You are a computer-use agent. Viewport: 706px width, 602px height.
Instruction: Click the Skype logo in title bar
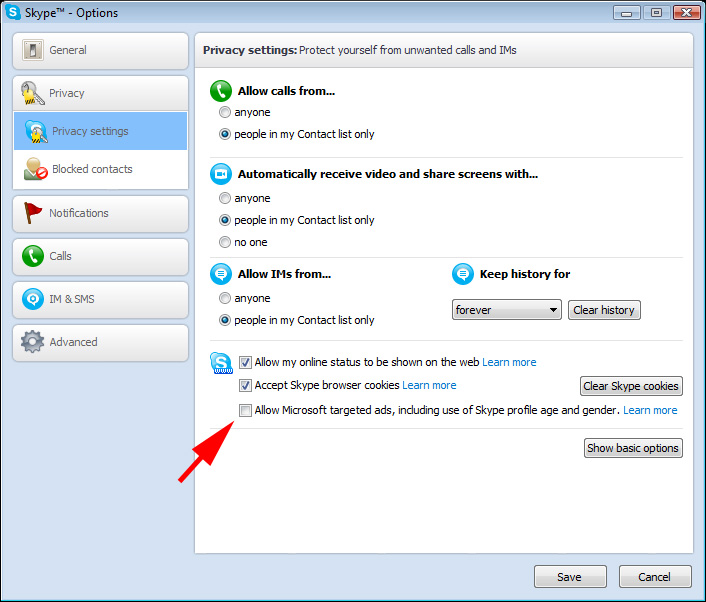pyautogui.click(x=13, y=12)
